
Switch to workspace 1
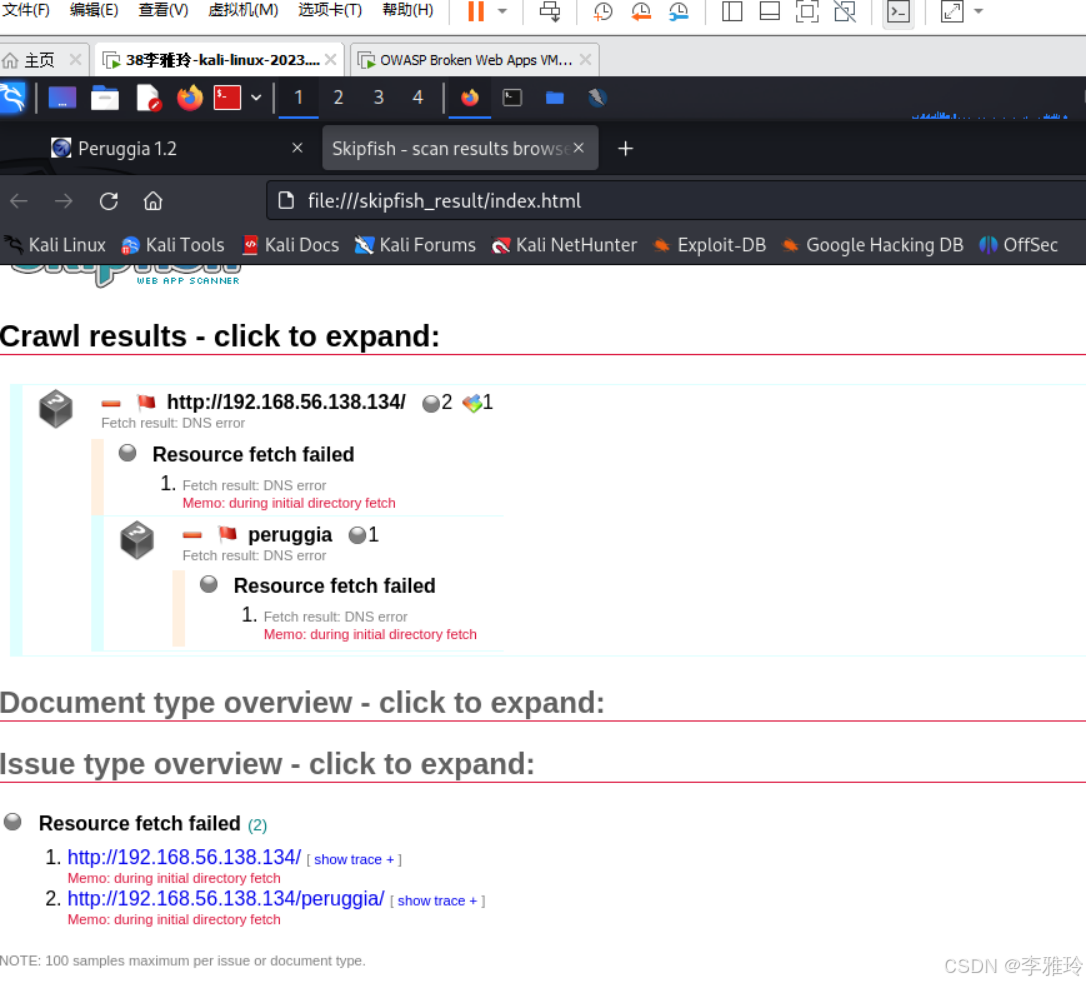click(x=298, y=98)
